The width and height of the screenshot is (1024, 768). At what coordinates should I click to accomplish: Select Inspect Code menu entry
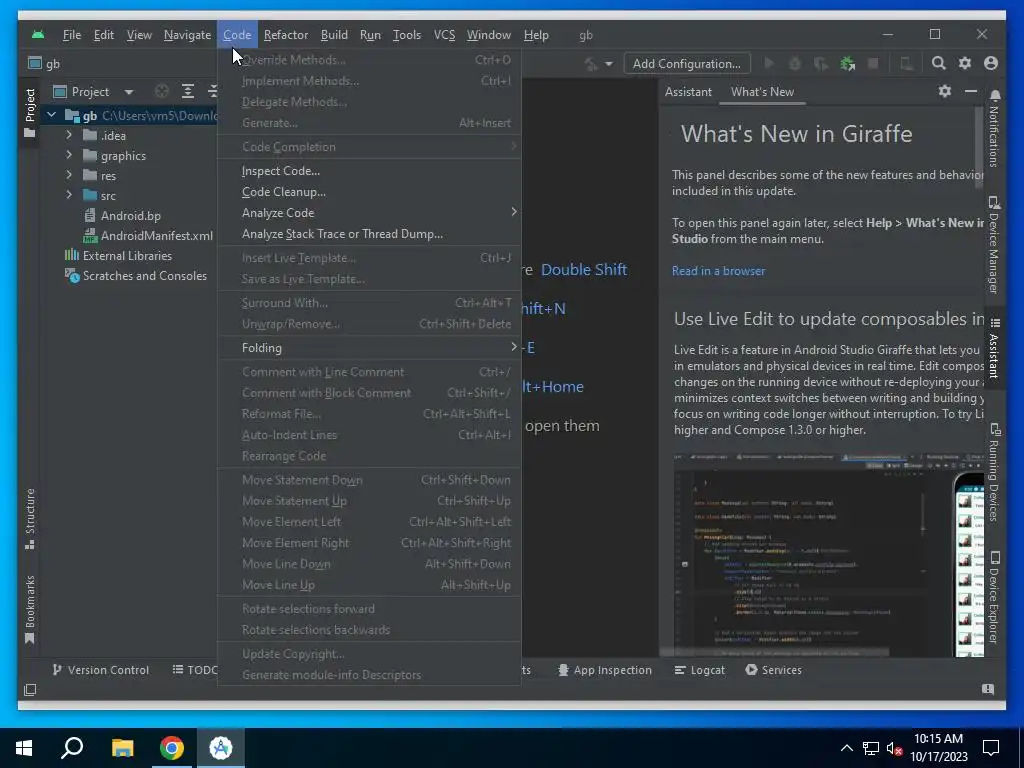click(x=369, y=171)
